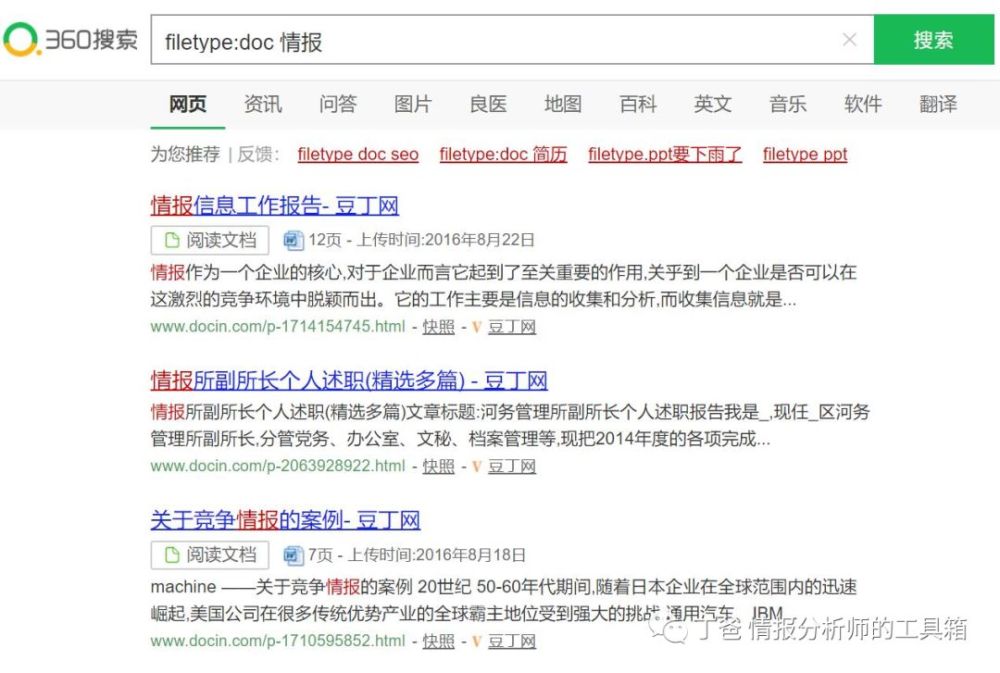
Task: Click 阅读文档 button under 关于竞争情报的案例
Action: coord(210,555)
